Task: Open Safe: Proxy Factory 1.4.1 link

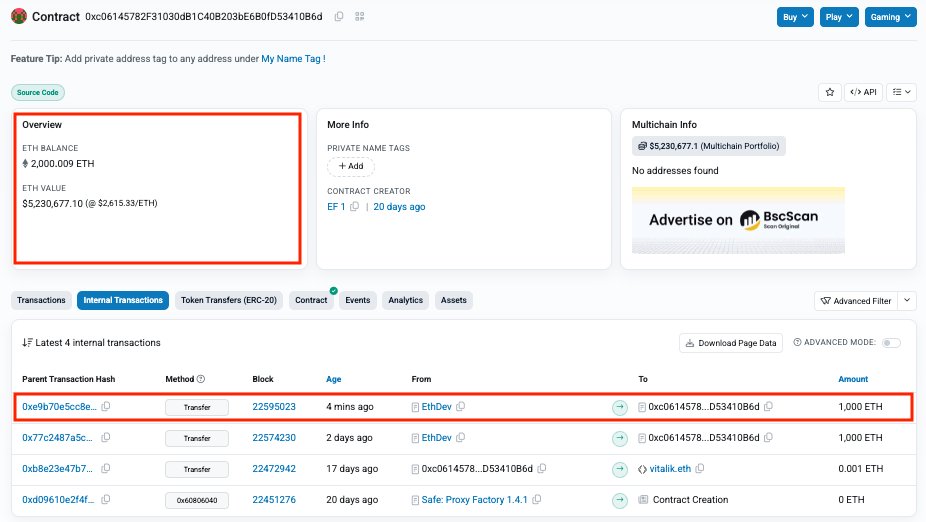Action: [x=474, y=500]
